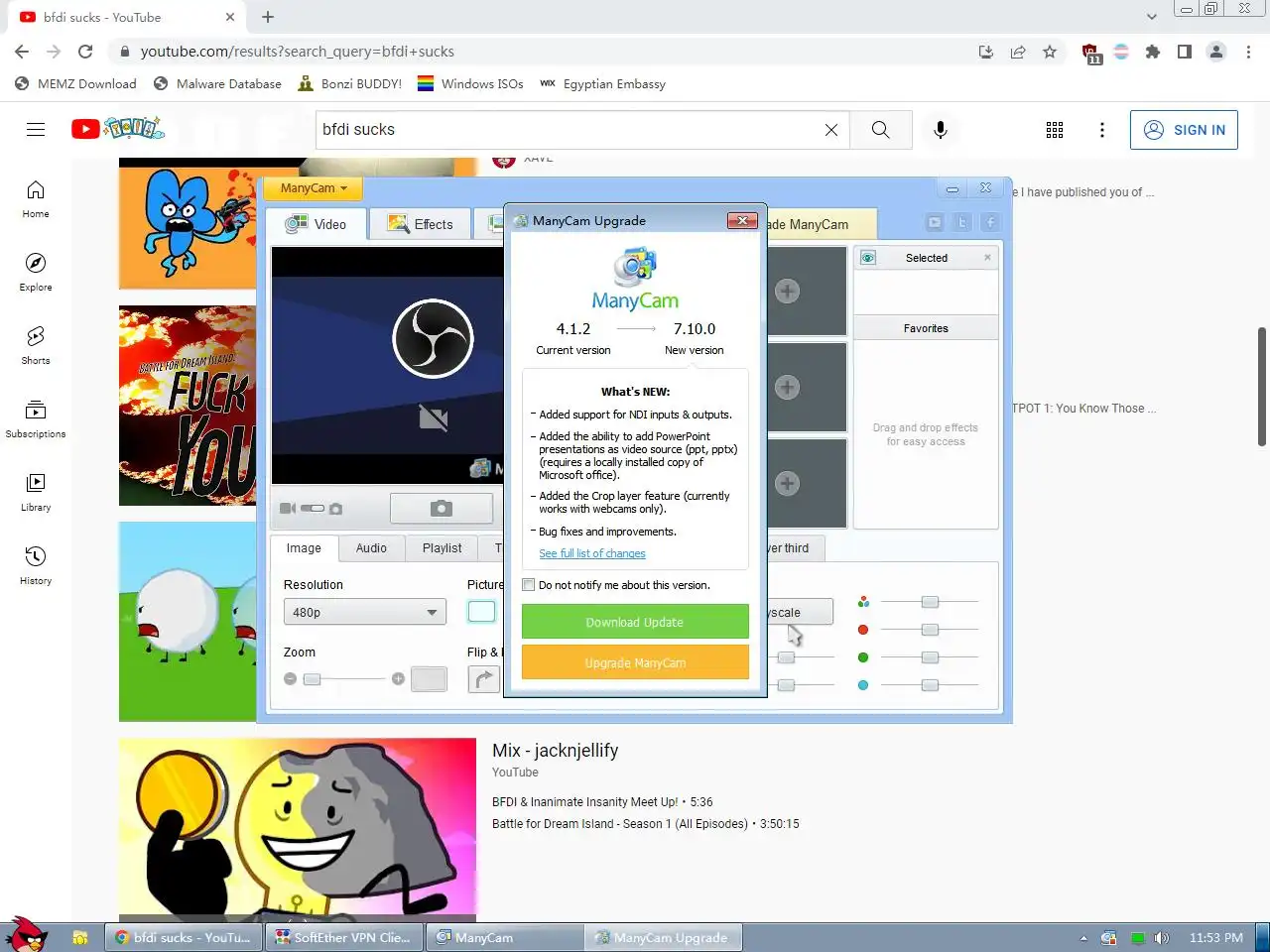Select the Audio settings tab
Viewport: 1270px width, 952px height.
371,548
